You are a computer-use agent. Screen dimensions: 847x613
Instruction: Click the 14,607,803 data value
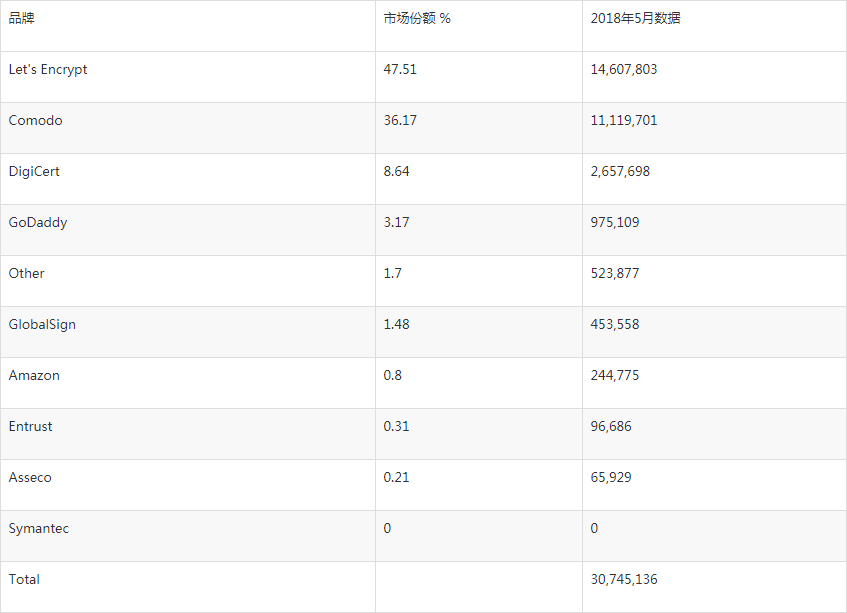click(x=624, y=70)
